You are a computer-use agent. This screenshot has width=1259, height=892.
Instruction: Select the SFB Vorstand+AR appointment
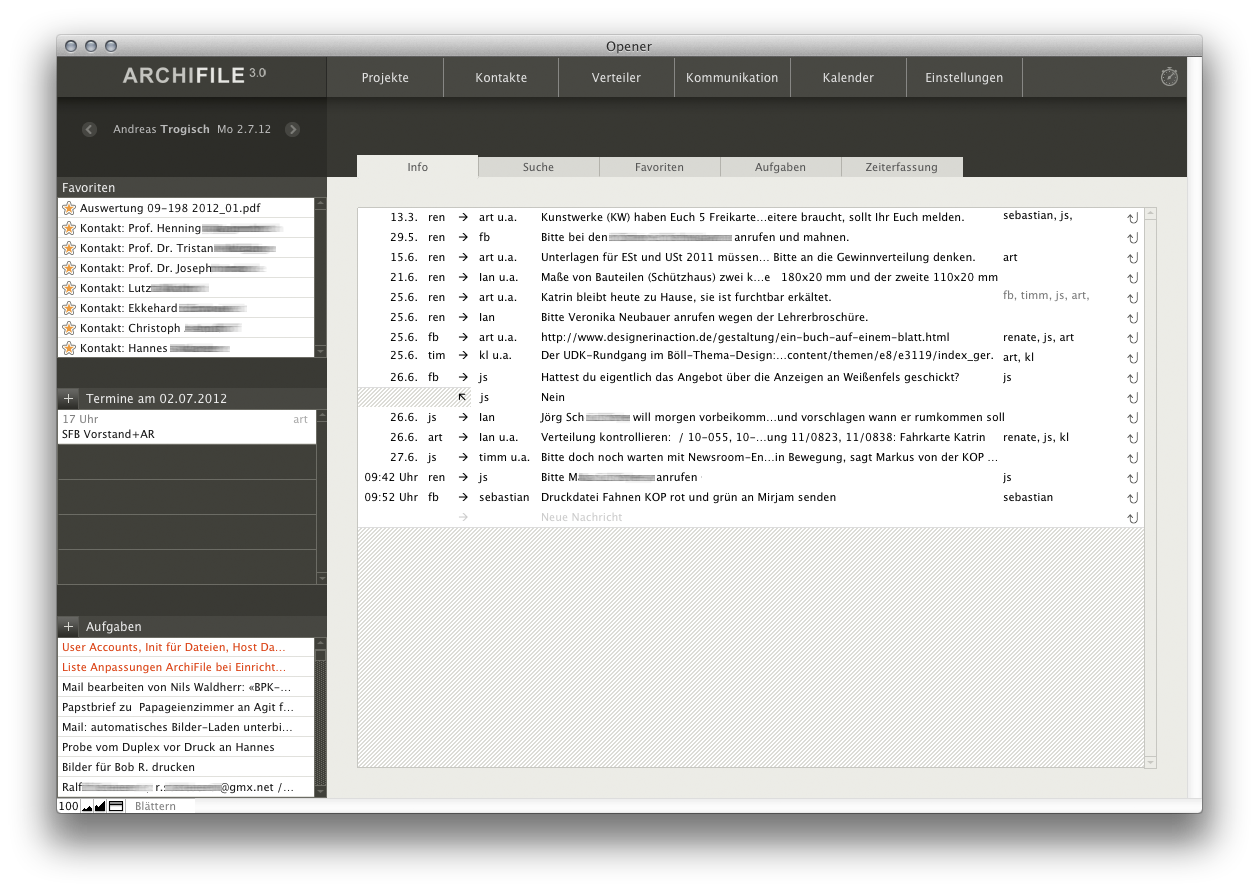click(108, 434)
